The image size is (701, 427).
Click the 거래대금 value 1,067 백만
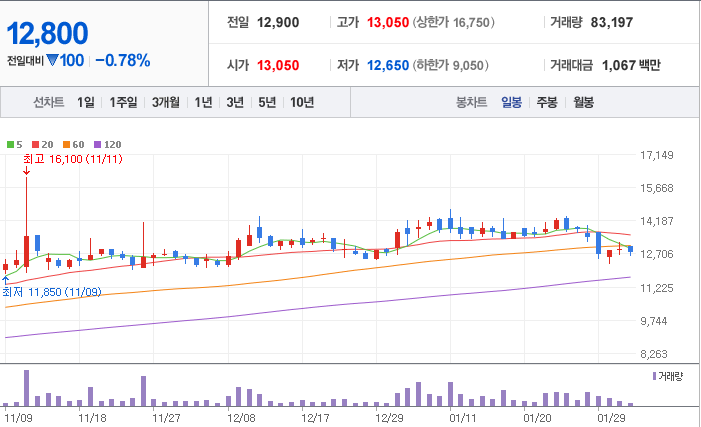tap(631, 65)
